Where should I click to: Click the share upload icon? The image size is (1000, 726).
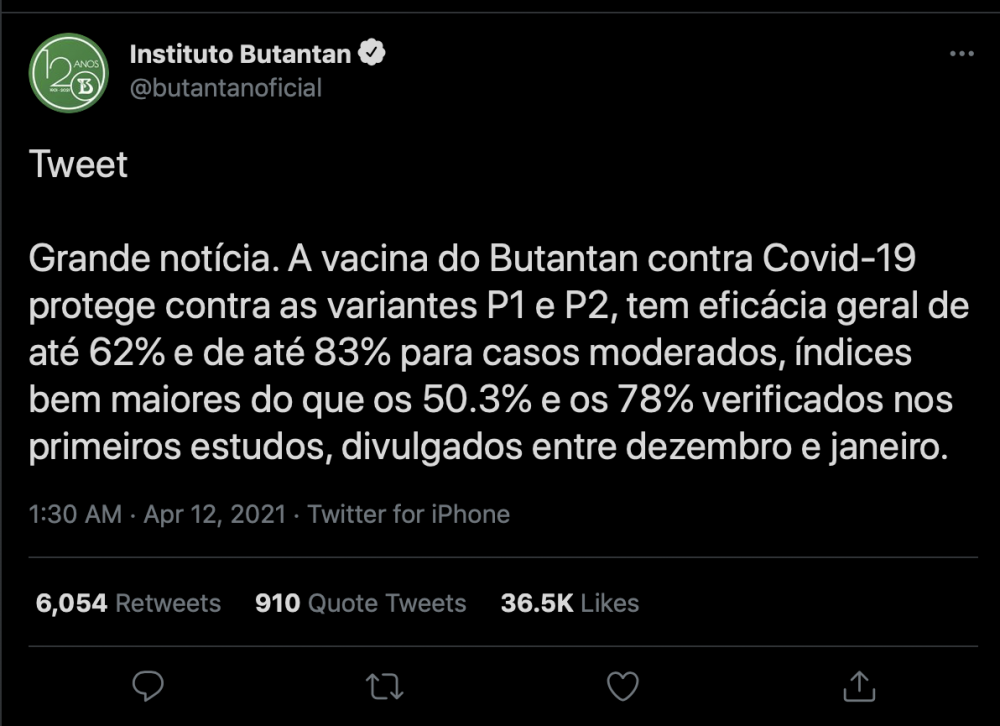[x=859, y=686]
